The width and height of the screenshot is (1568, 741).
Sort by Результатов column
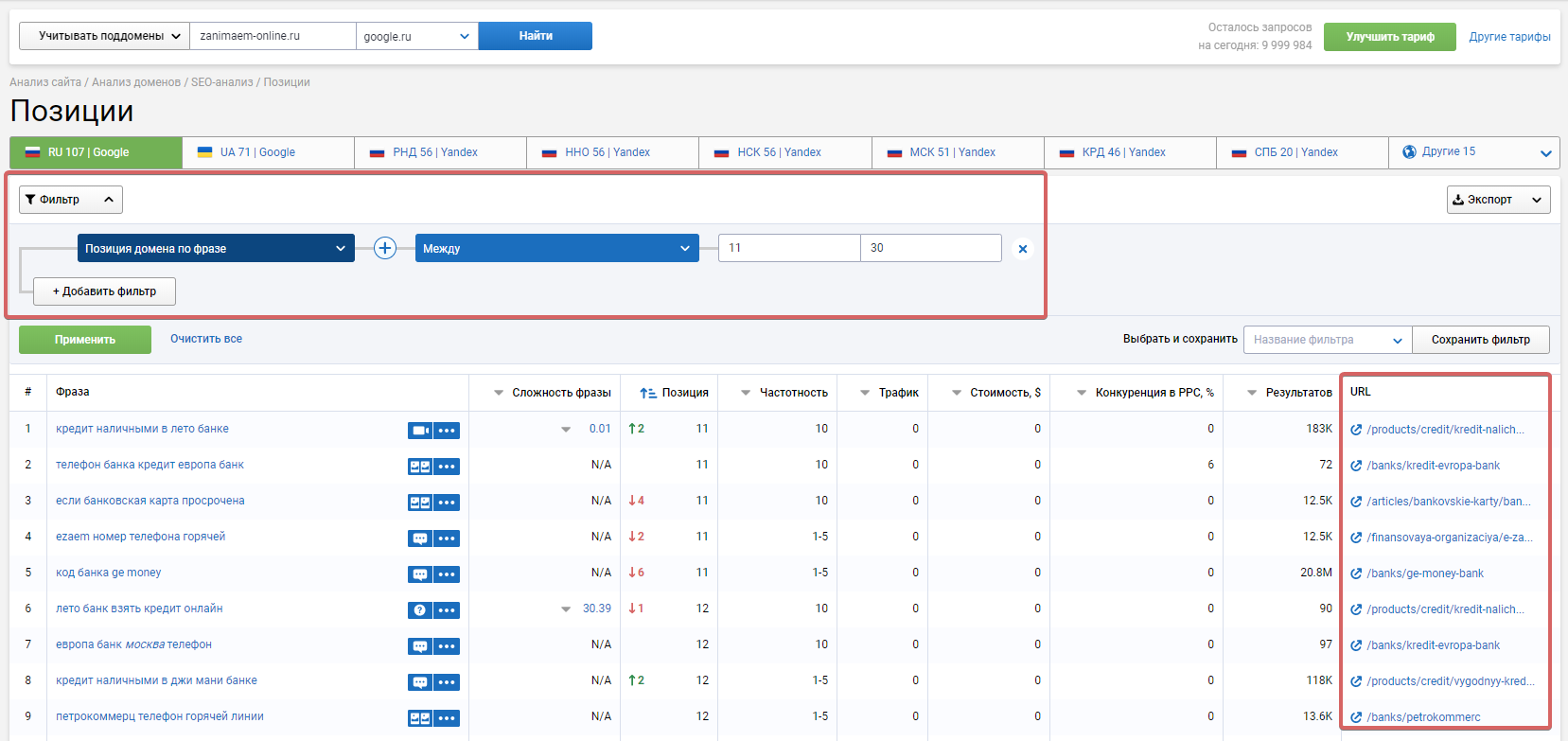(x=1290, y=393)
